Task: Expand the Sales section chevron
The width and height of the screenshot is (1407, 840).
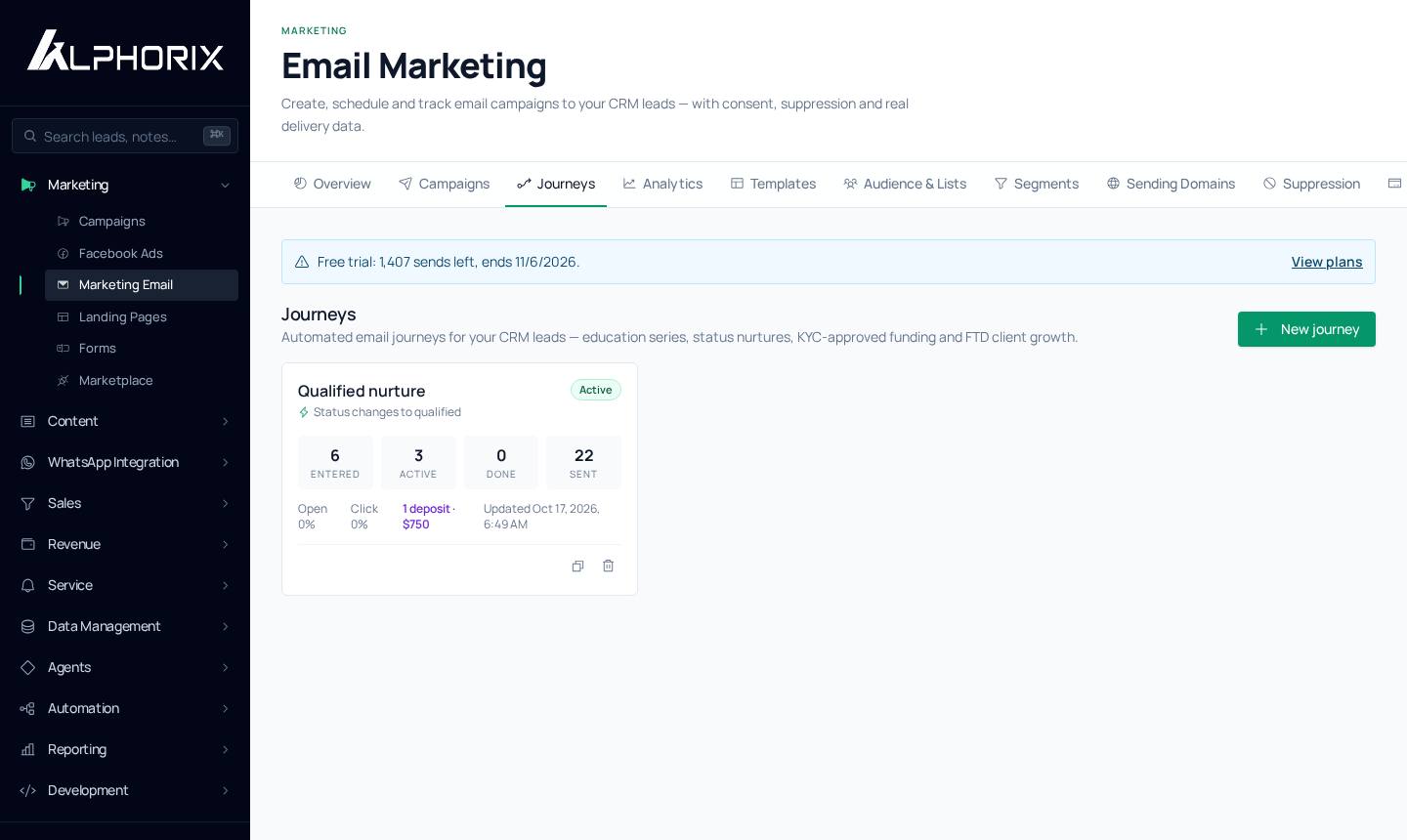Action: point(225,503)
